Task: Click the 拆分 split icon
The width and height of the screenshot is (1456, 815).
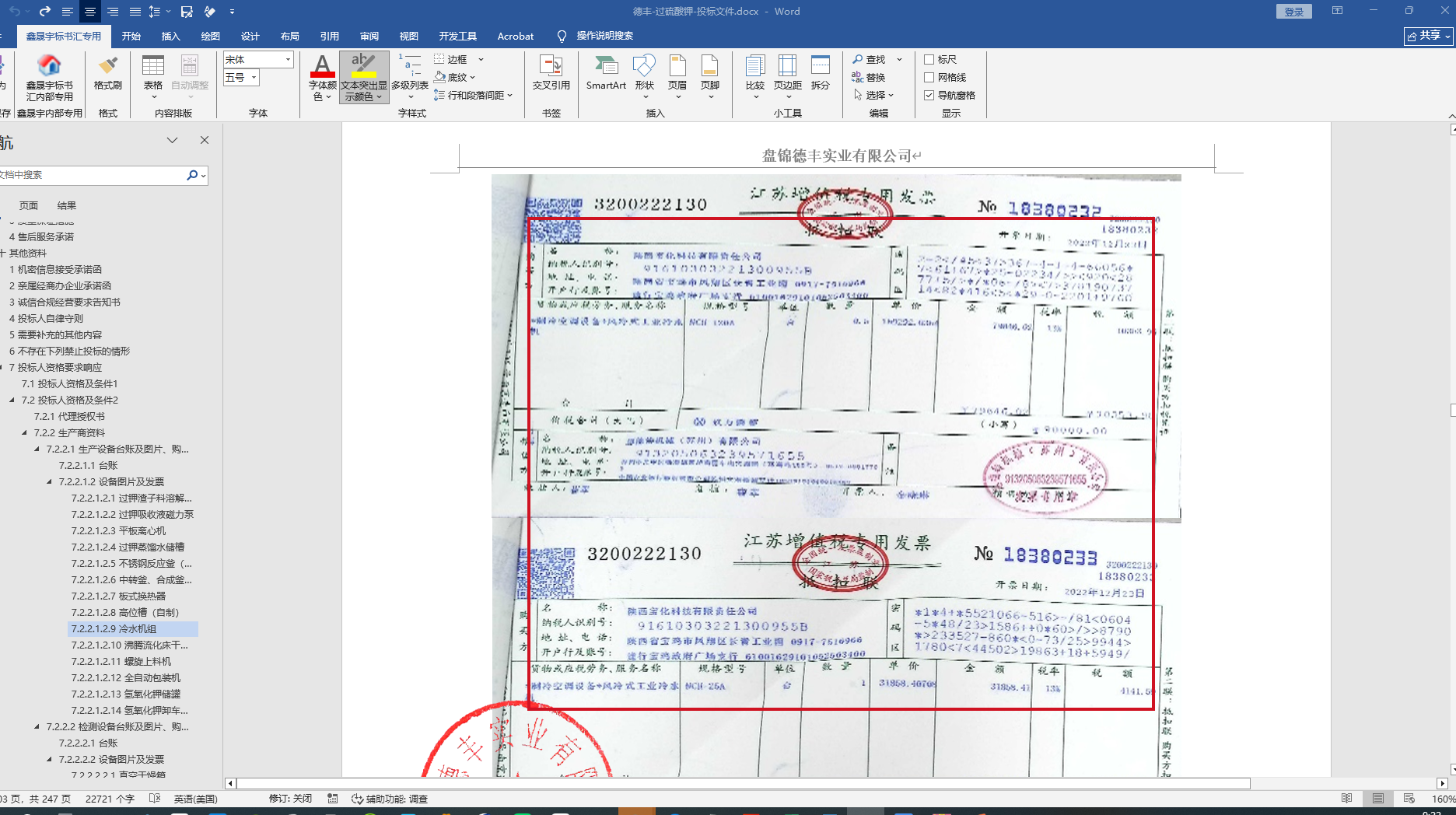Action: click(x=820, y=72)
